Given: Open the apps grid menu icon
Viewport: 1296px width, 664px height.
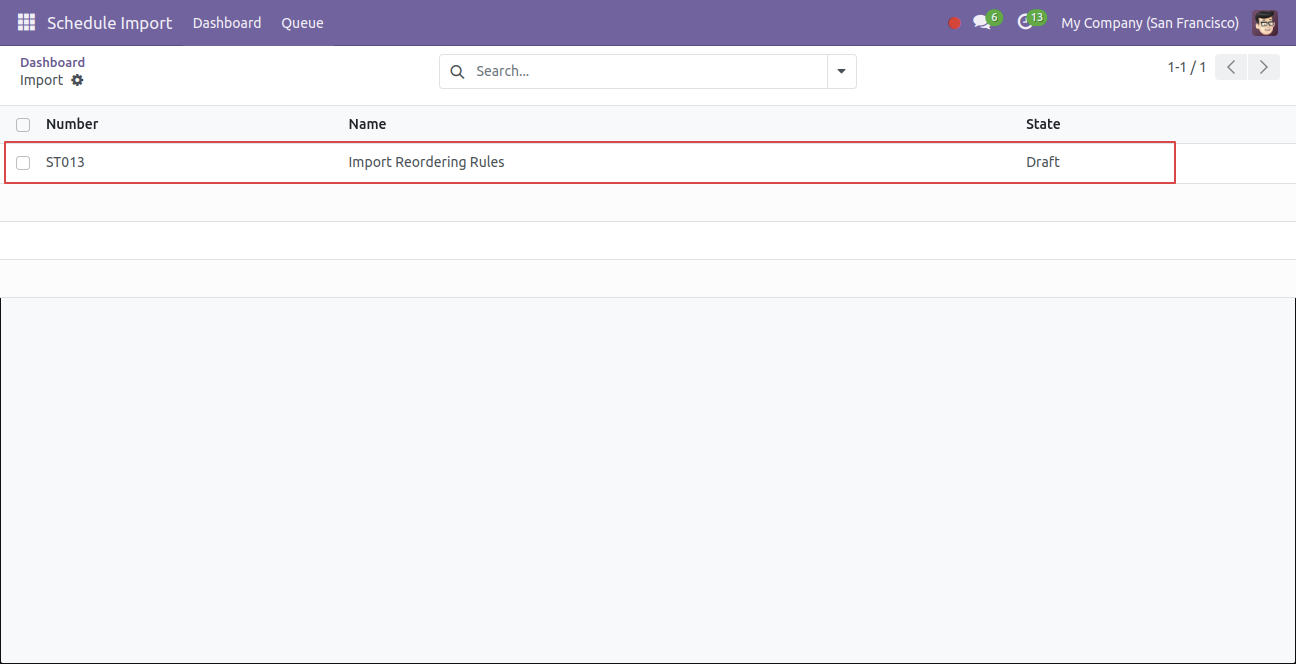Looking at the screenshot, I should pyautogui.click(x=26, y=22).
